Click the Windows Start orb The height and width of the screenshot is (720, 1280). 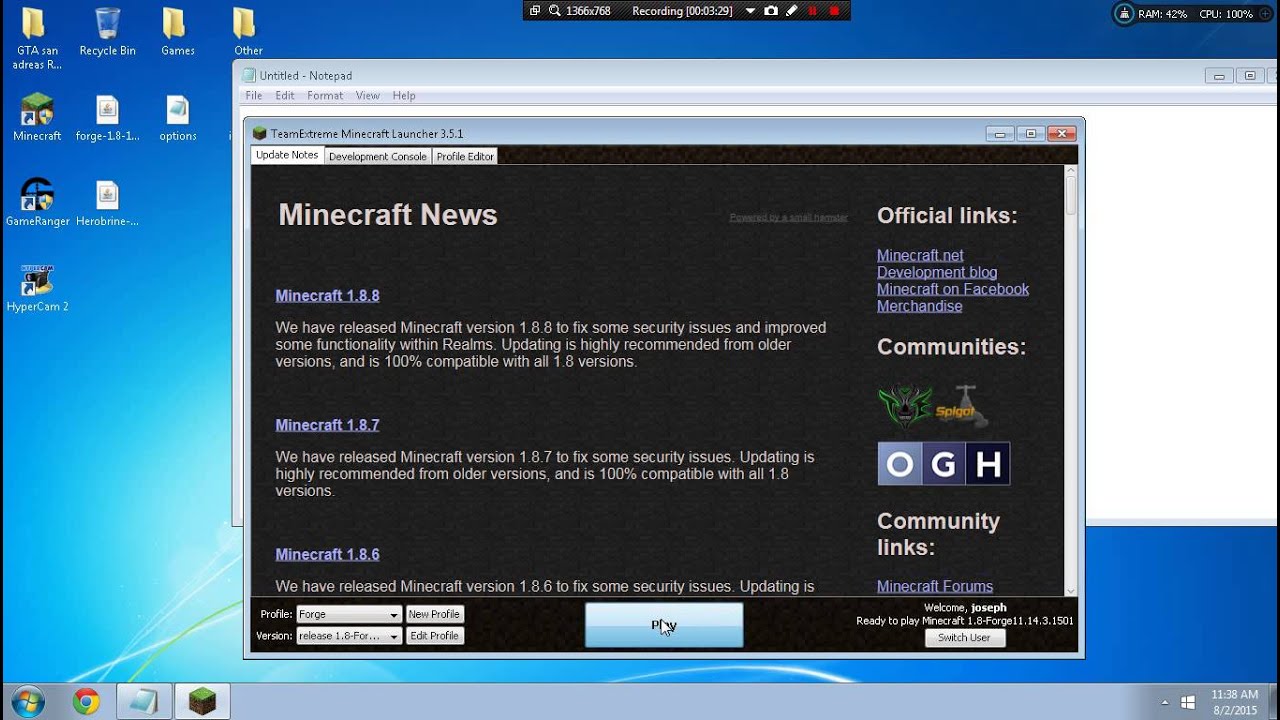28,701
